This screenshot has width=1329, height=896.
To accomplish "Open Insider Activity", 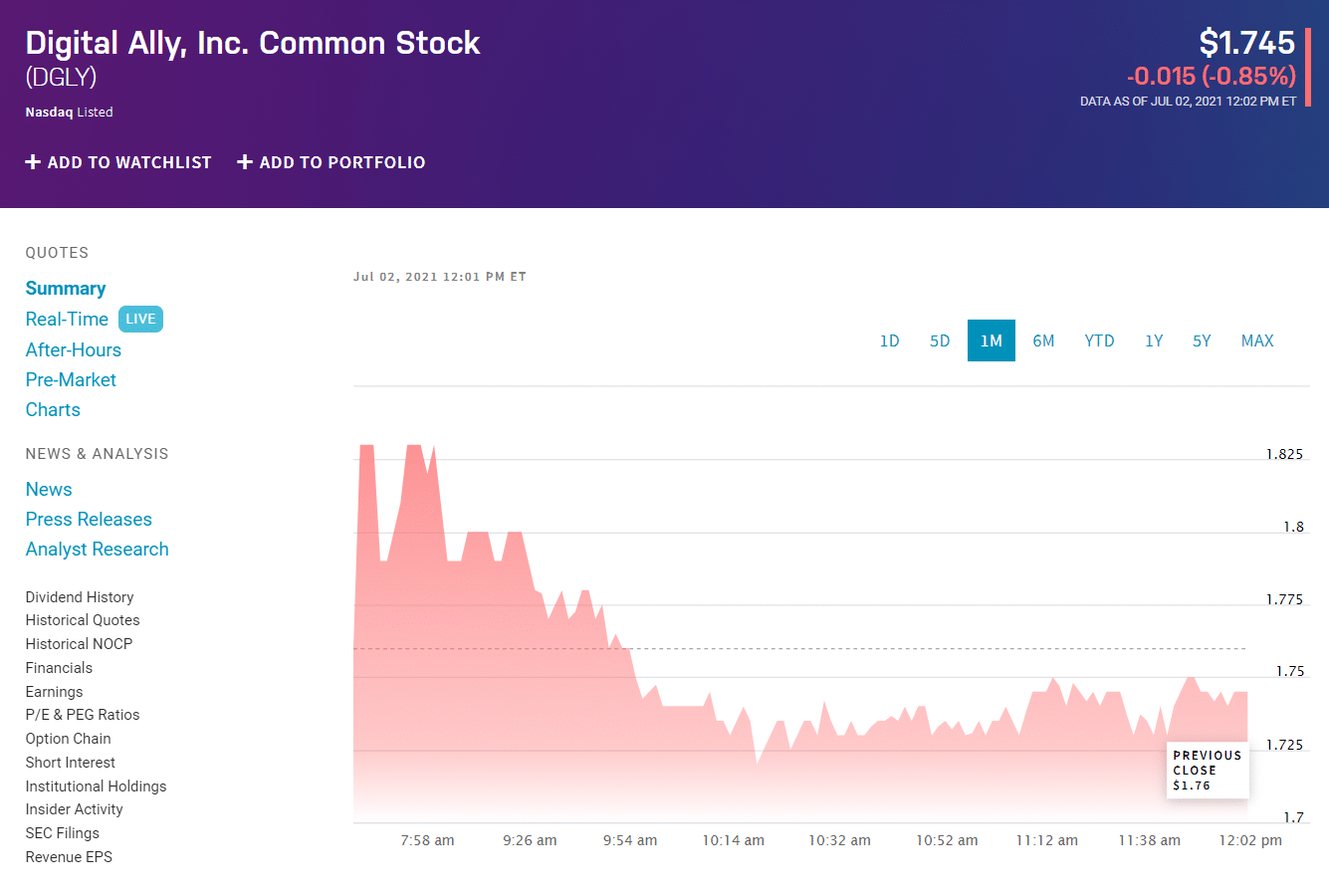I will point(75,809).
